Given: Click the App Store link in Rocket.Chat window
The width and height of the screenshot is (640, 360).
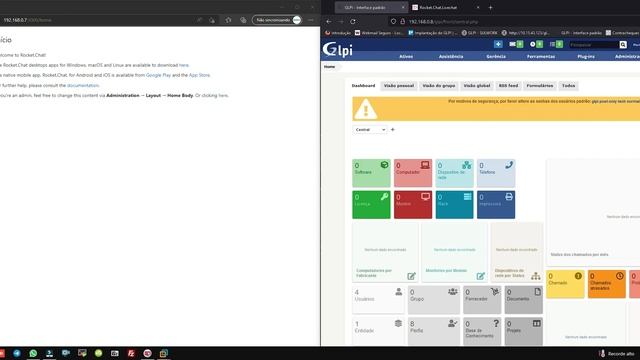Looking at the screenshot, I should pyautogui.click(x=199, y=75).
